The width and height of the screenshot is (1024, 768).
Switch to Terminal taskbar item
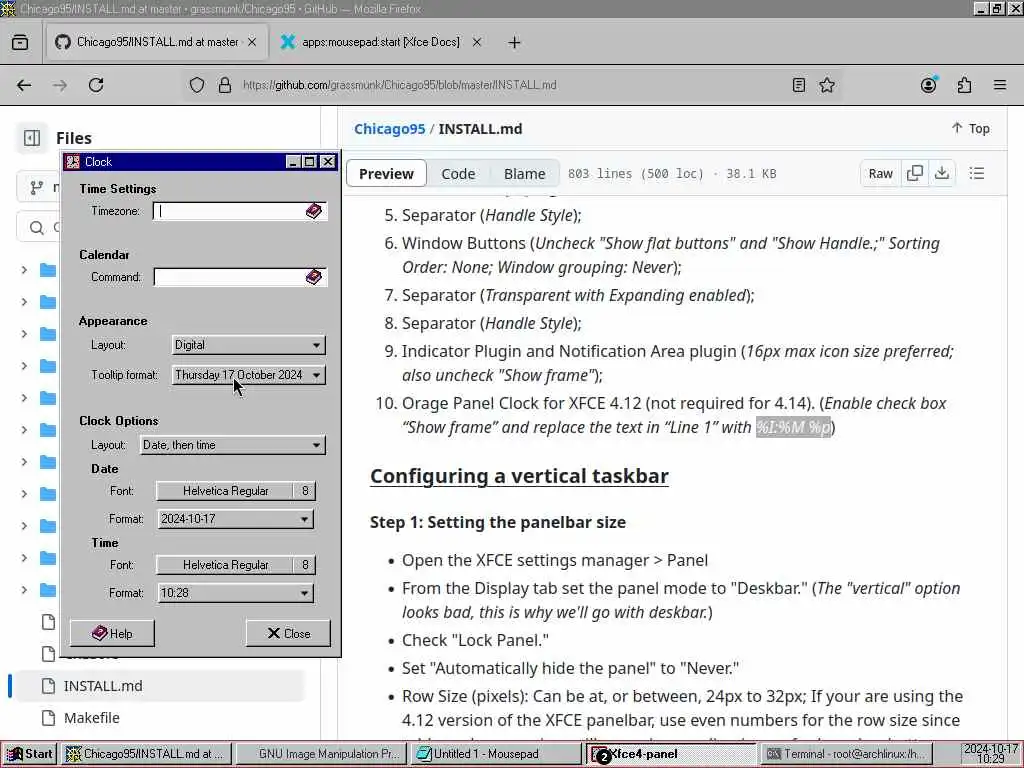tap(846, 754)
